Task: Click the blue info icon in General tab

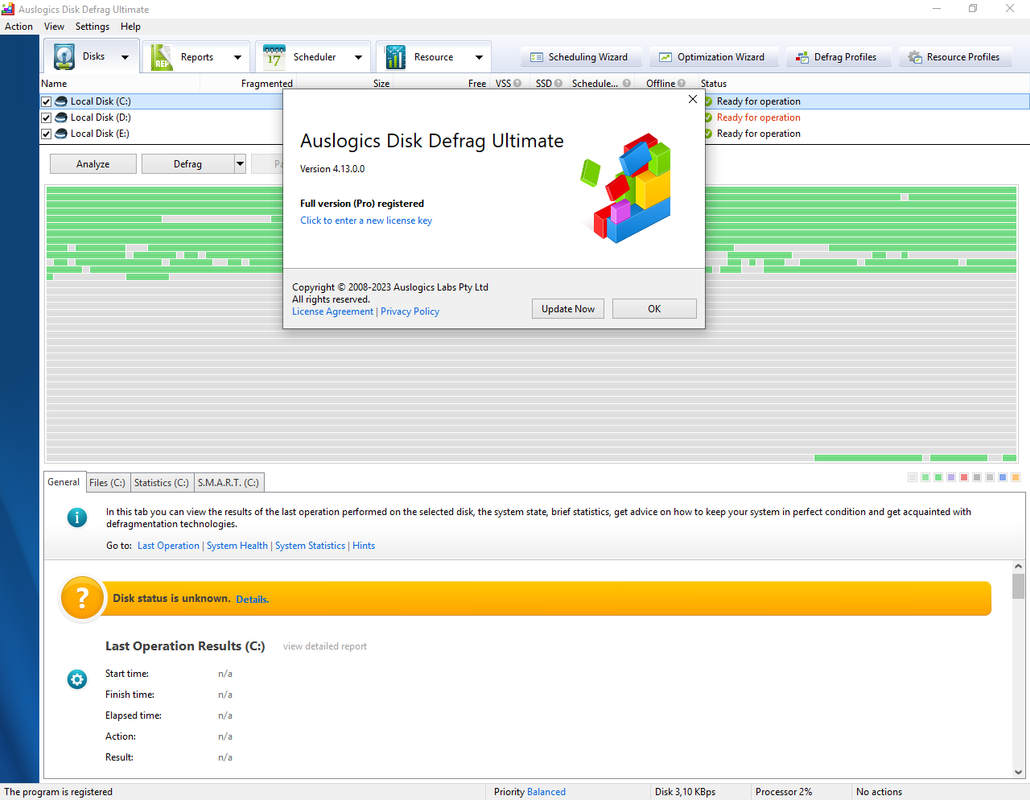Action: tap(77, 518)
